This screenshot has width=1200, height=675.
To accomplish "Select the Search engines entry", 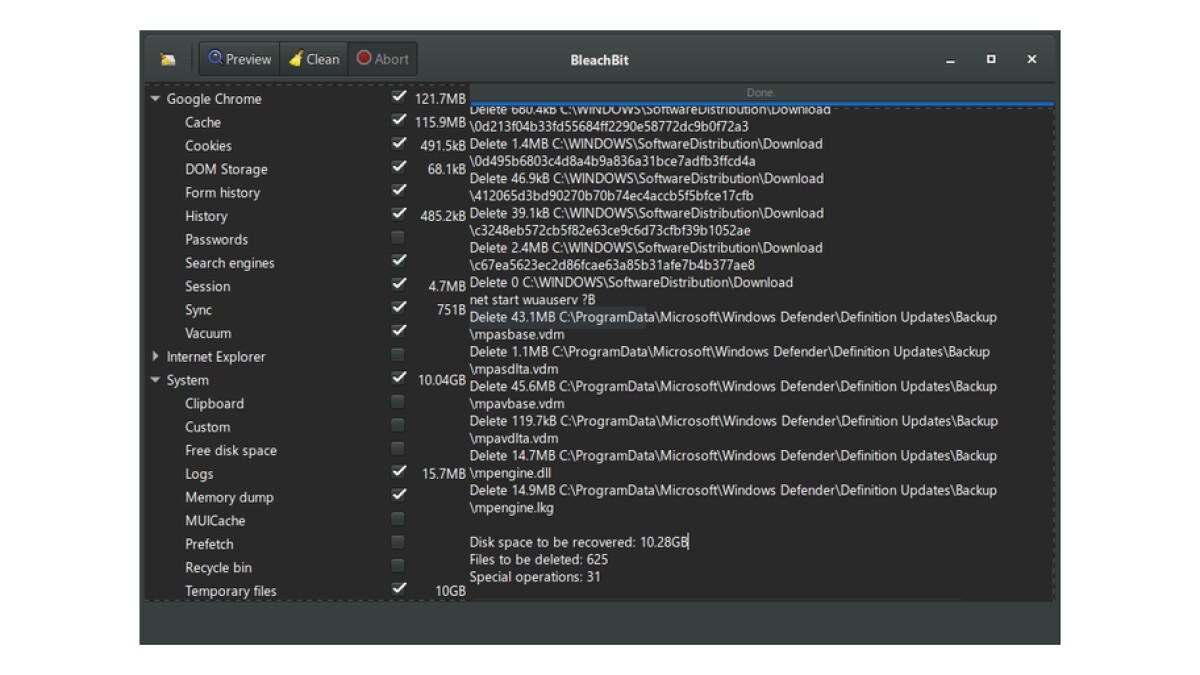I will click(x=229, y=263).
